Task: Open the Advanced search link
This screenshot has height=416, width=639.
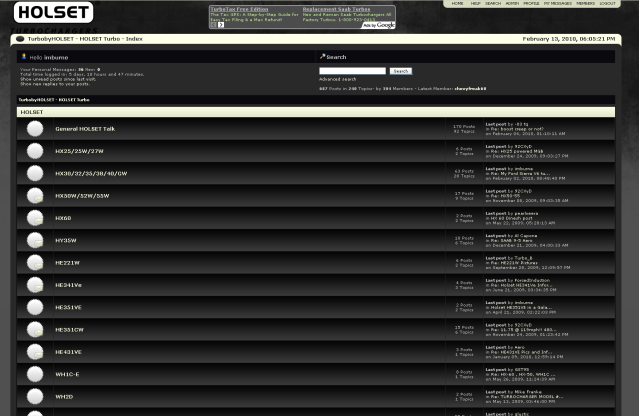Action: [x=337, y=79]
